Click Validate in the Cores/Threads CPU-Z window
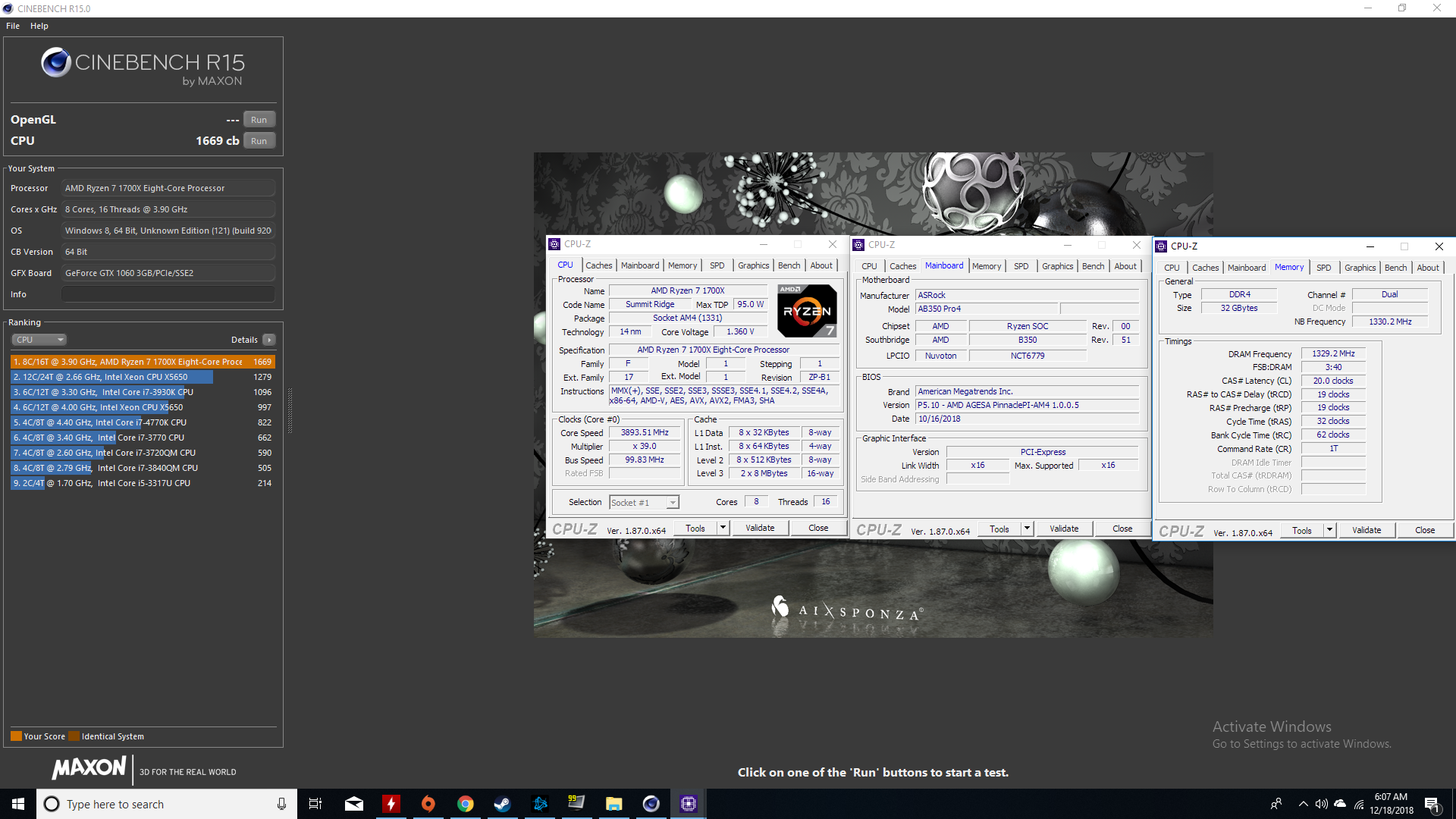Screen dimensions: 1456x819 click(760, 528)
